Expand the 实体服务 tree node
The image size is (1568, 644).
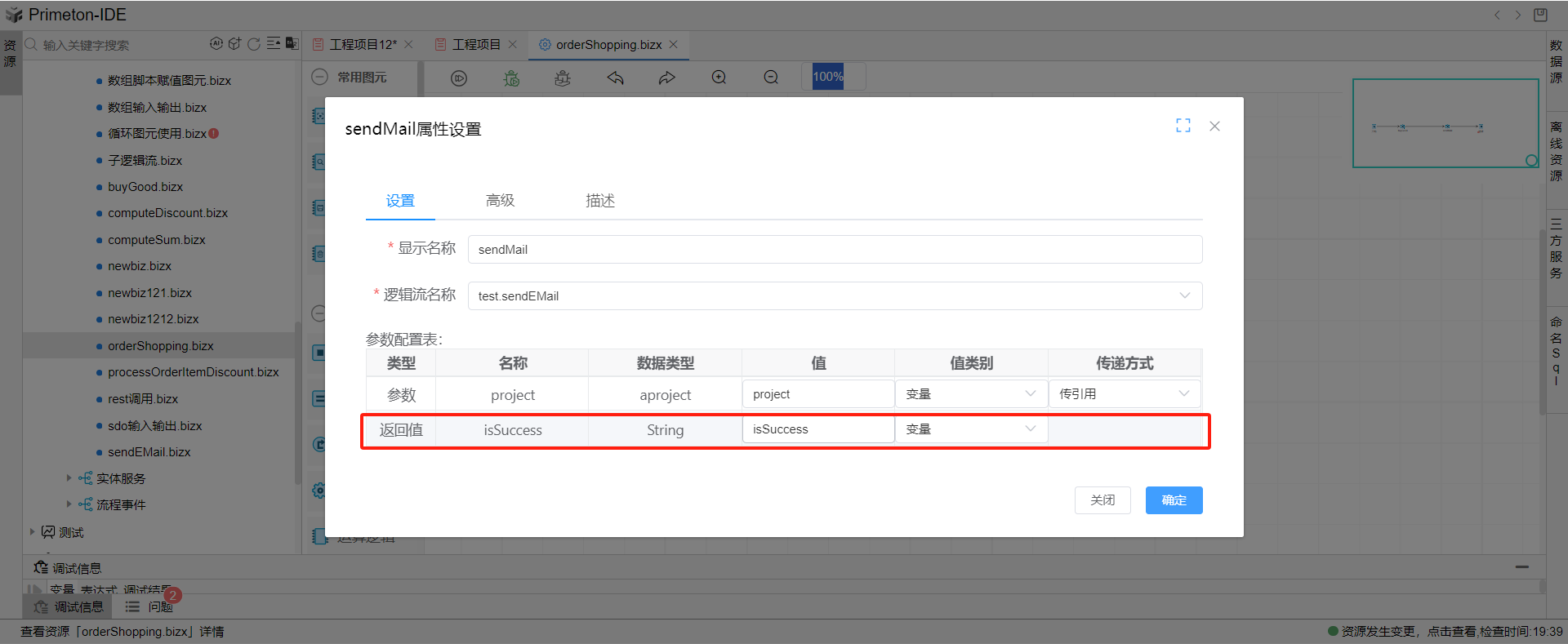(69, 478)
